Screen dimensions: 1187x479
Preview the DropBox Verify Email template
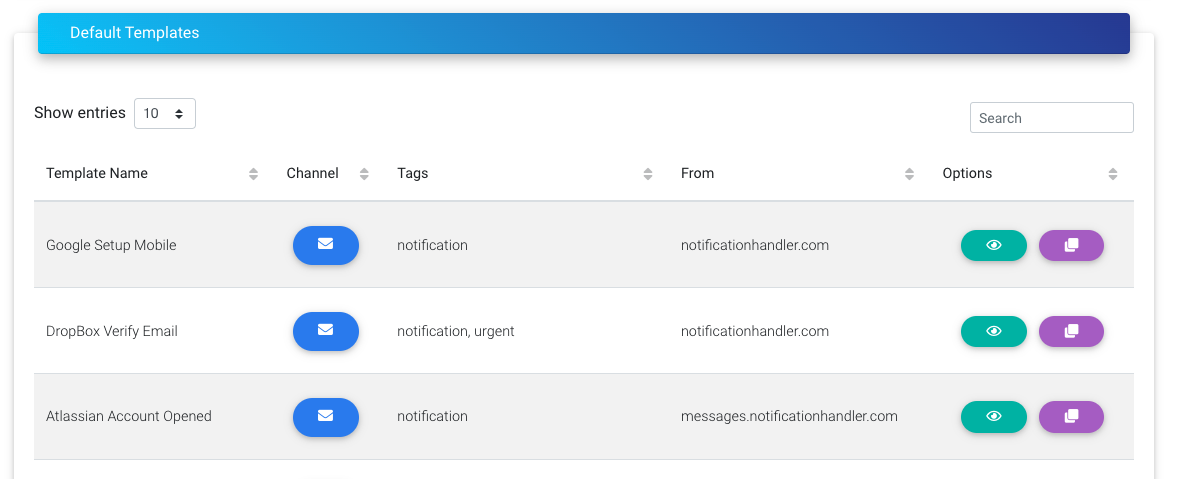[x=993, y=331]
